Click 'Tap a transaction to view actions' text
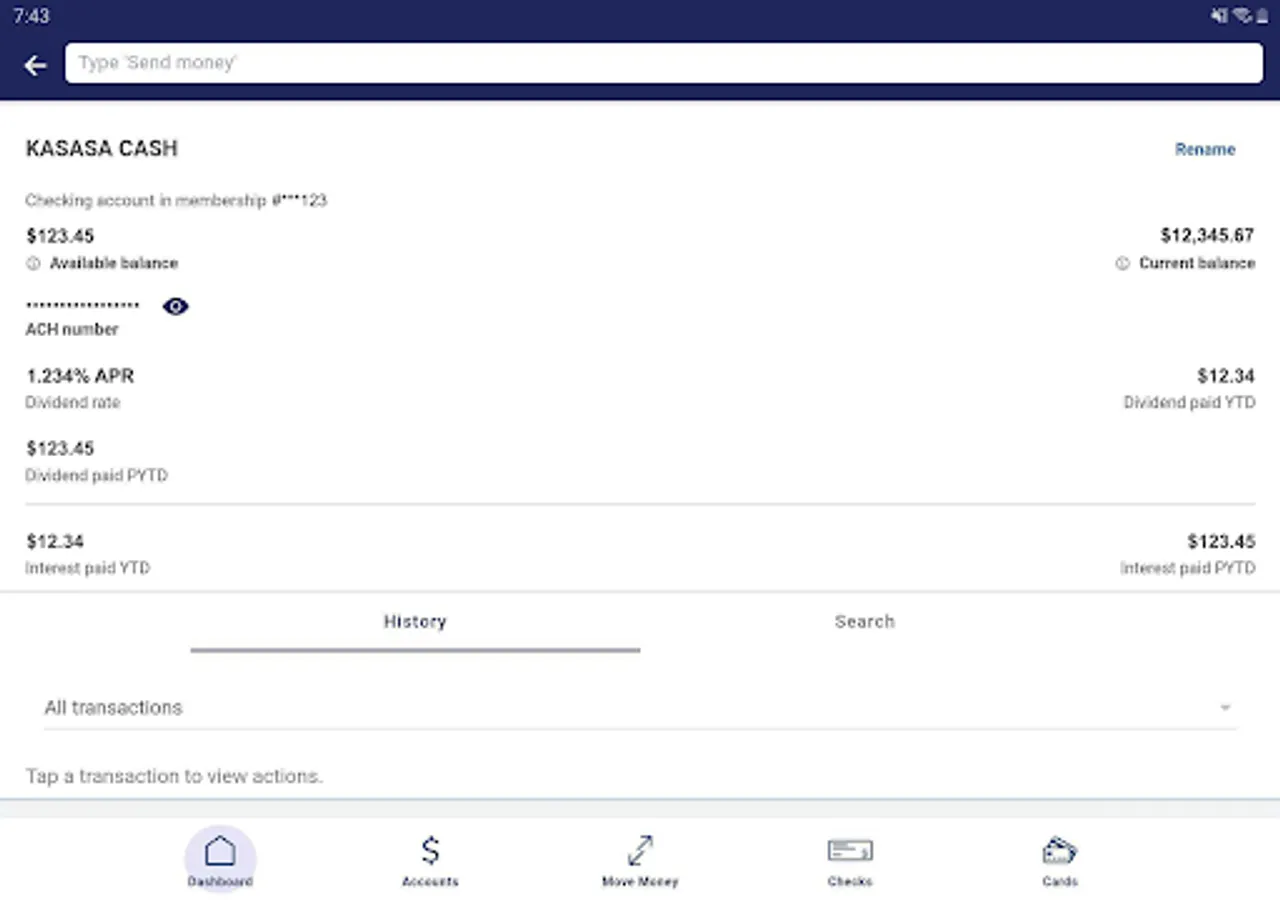1280x900 pixels. click(x=174, y=776)
